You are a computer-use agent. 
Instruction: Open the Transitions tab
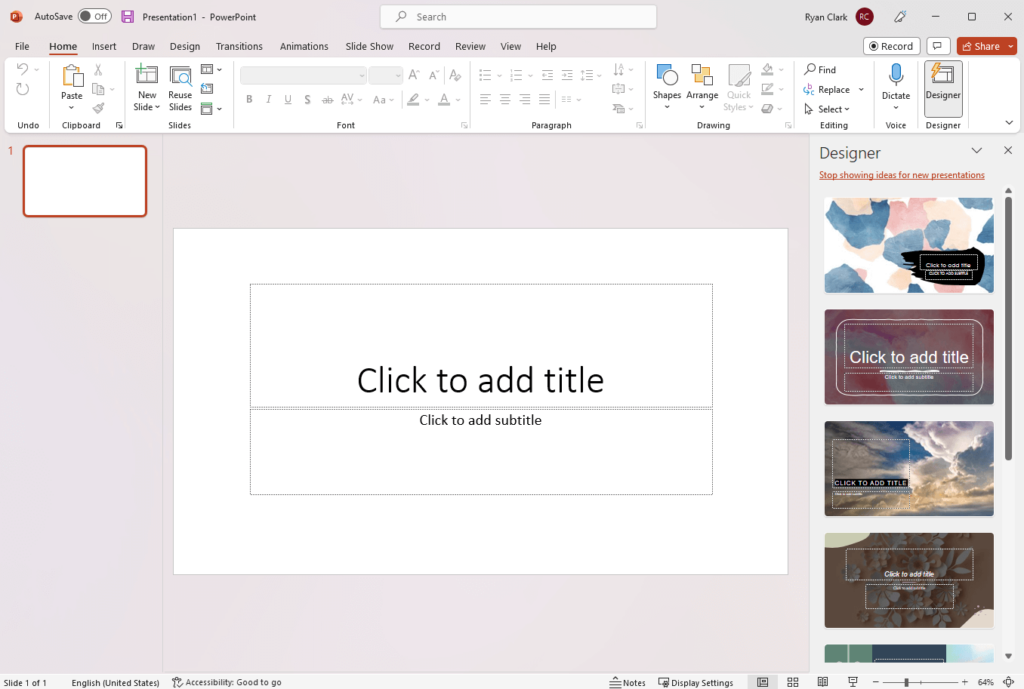(239, 46)
